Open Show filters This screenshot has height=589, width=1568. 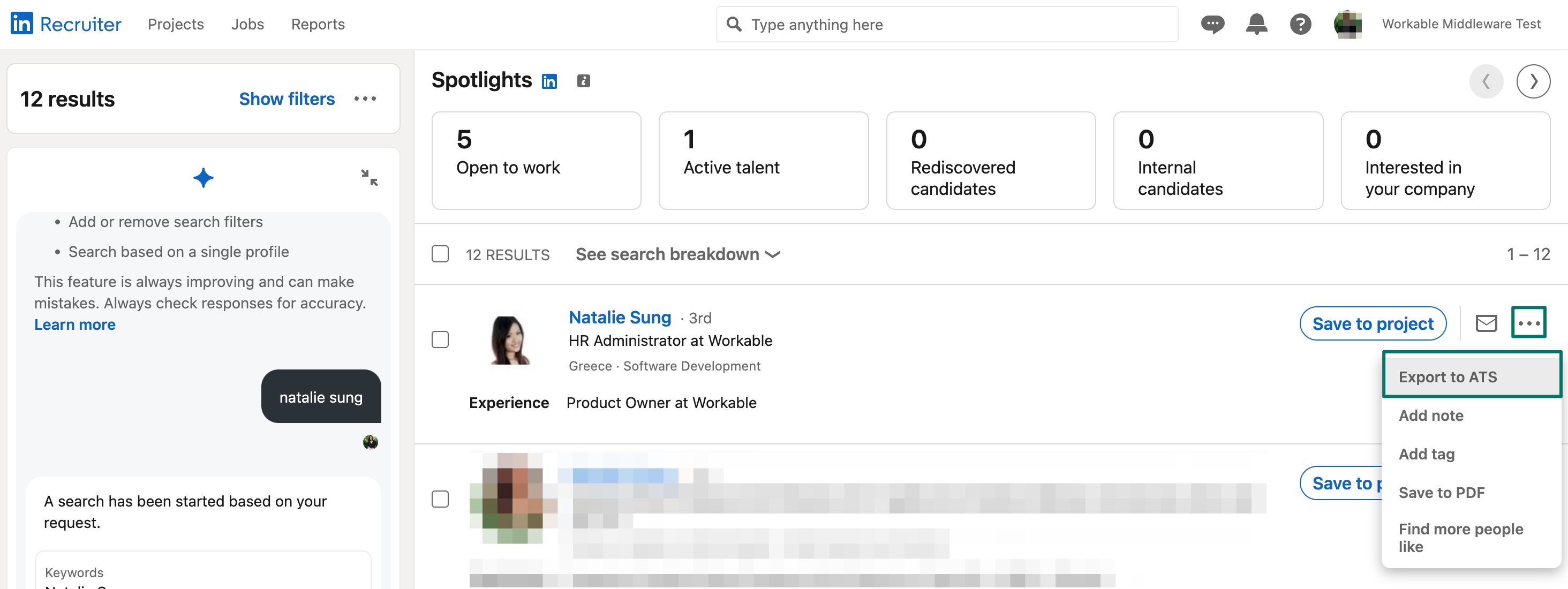287,99
